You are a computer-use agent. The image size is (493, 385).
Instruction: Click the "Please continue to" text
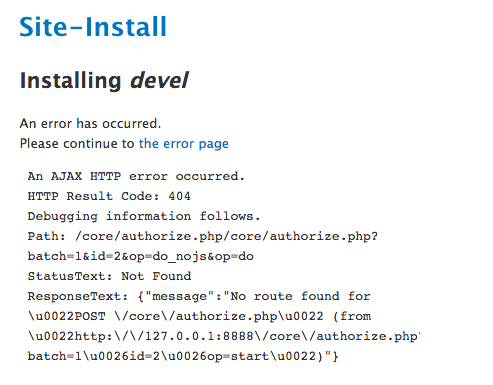point(77,144)
